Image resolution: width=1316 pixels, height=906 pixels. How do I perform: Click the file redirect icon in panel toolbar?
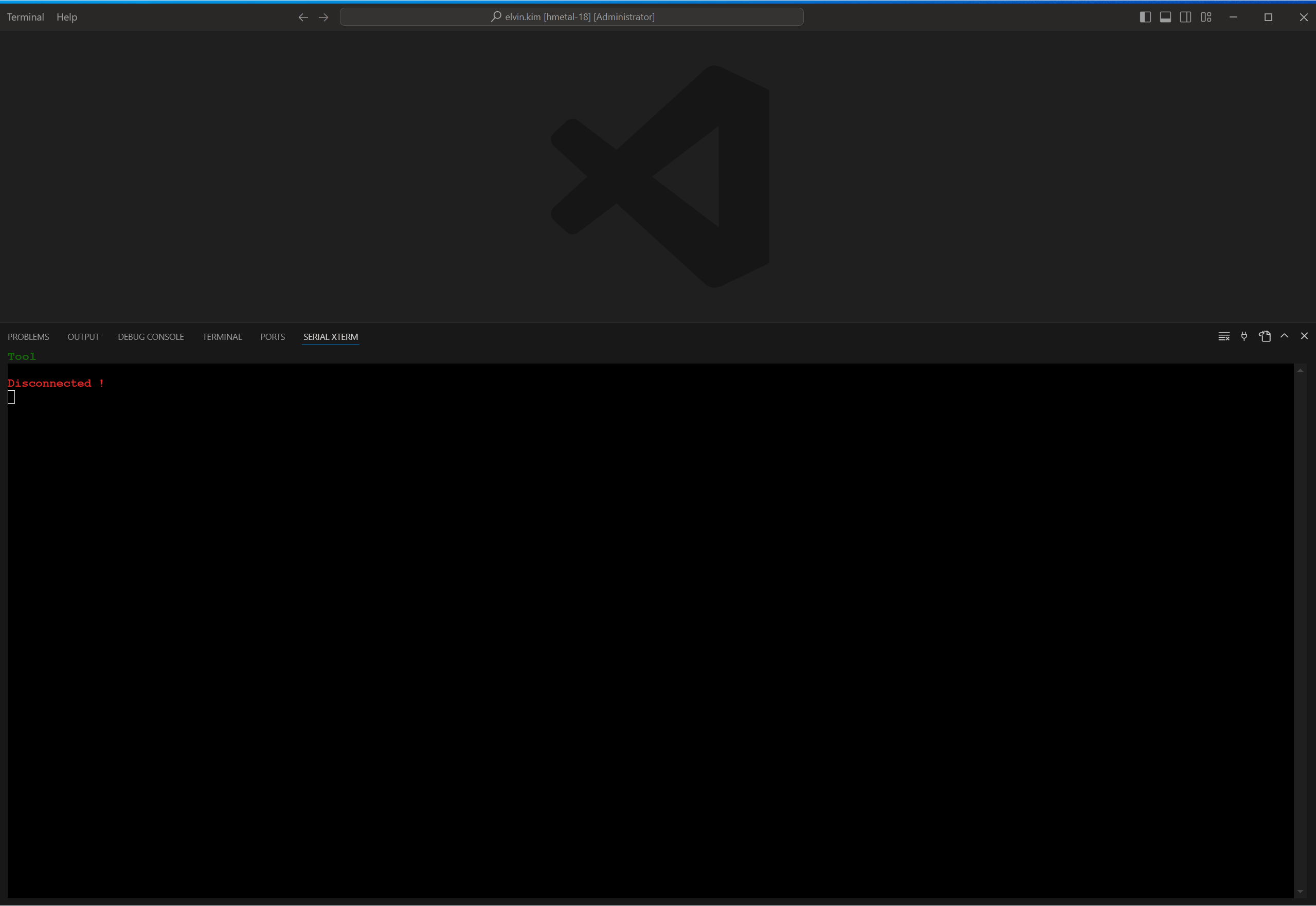[x=1265, y=337]
